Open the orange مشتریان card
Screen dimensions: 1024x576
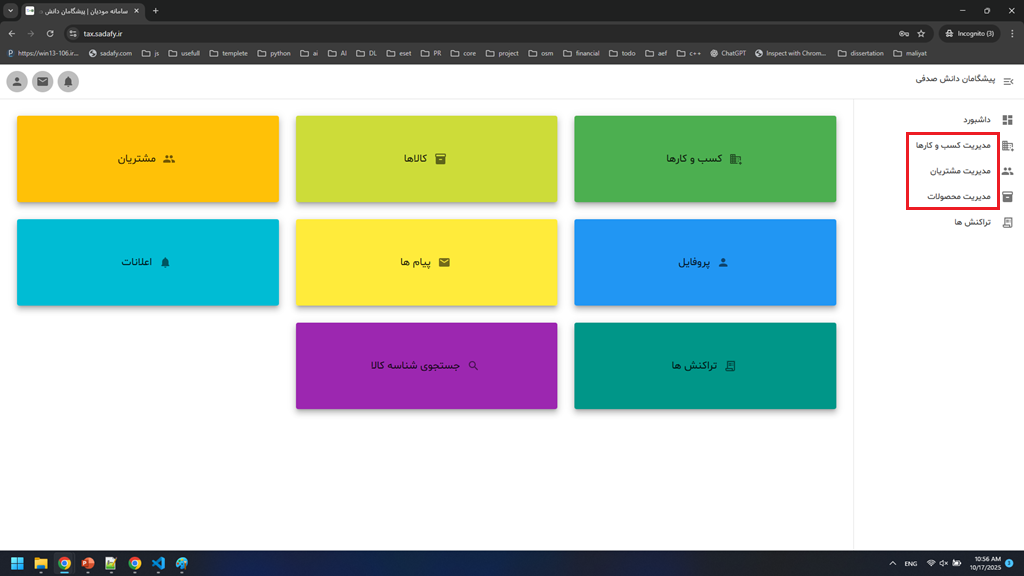pyautogui.click(x=148, y=159)
